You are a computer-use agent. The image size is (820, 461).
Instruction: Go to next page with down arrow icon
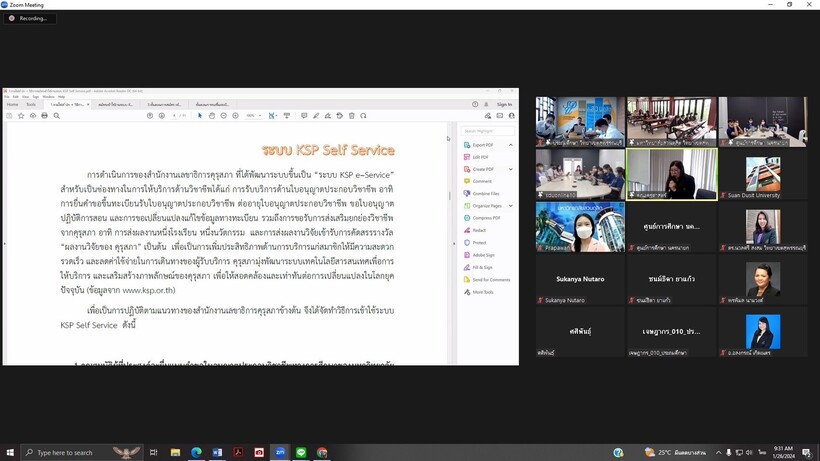click(x=162, y=116)
